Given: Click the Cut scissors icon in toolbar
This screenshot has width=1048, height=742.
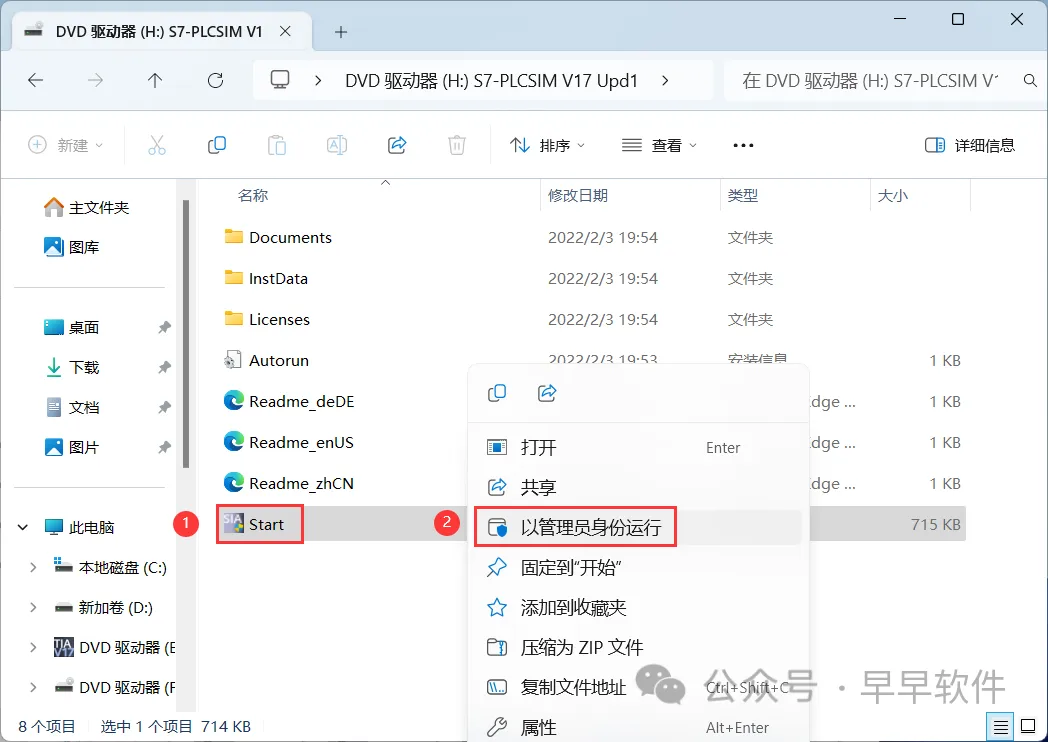Looking at the screenshot, I should (x=156, y=145).
